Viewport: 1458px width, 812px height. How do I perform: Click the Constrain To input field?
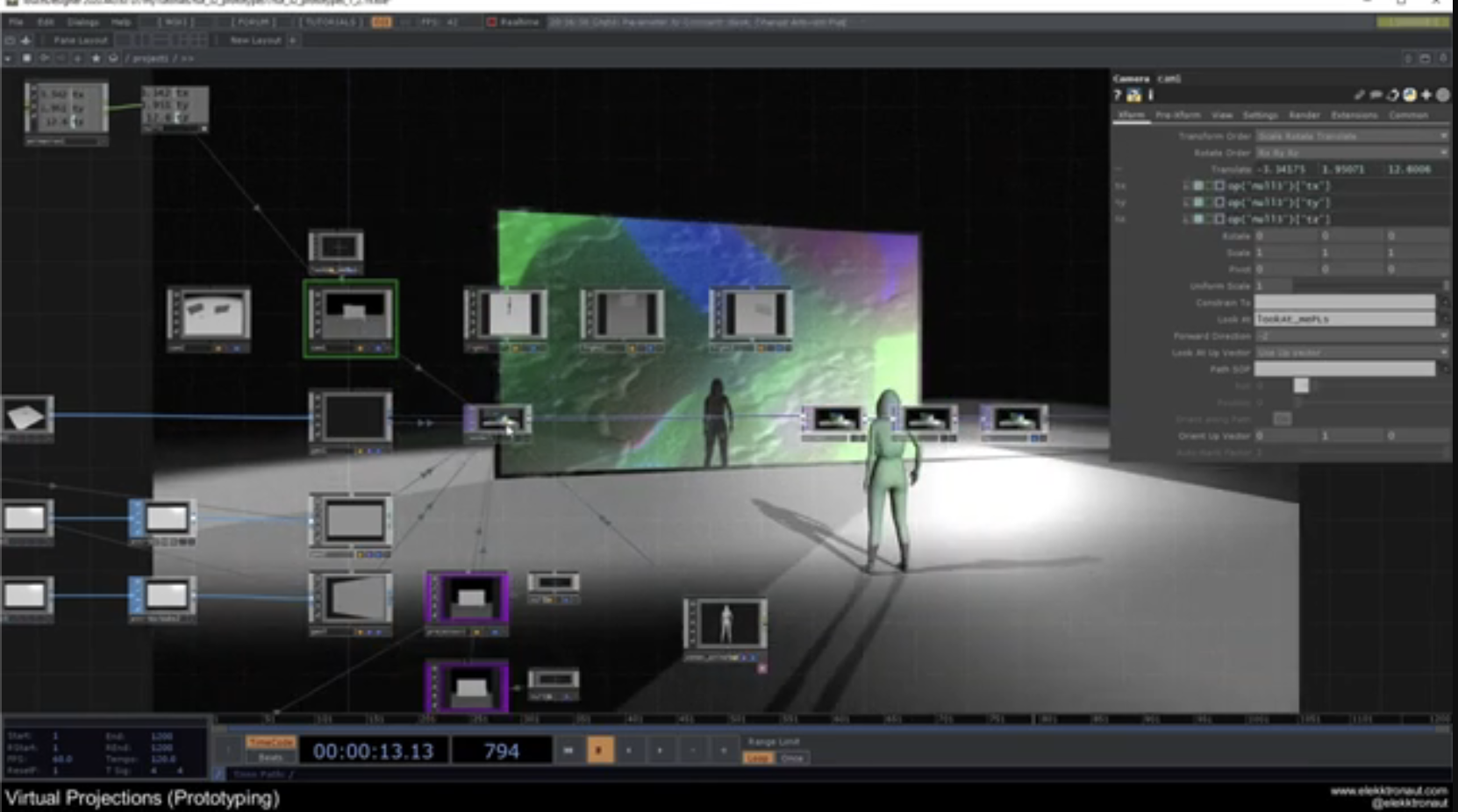(1345, 303)
